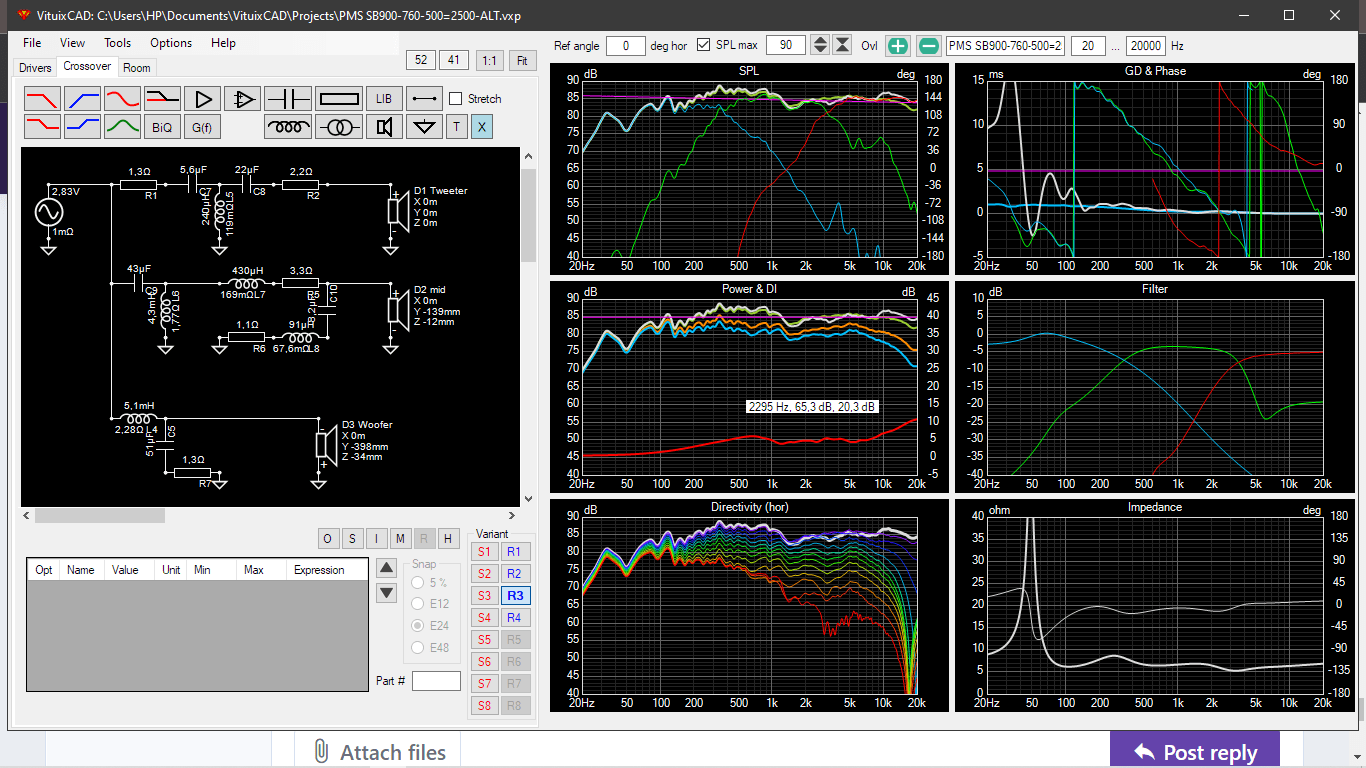The width and height of the screenshot is (1366, 768).
Task: Click the T toggle button
Action: click(456, 127)
